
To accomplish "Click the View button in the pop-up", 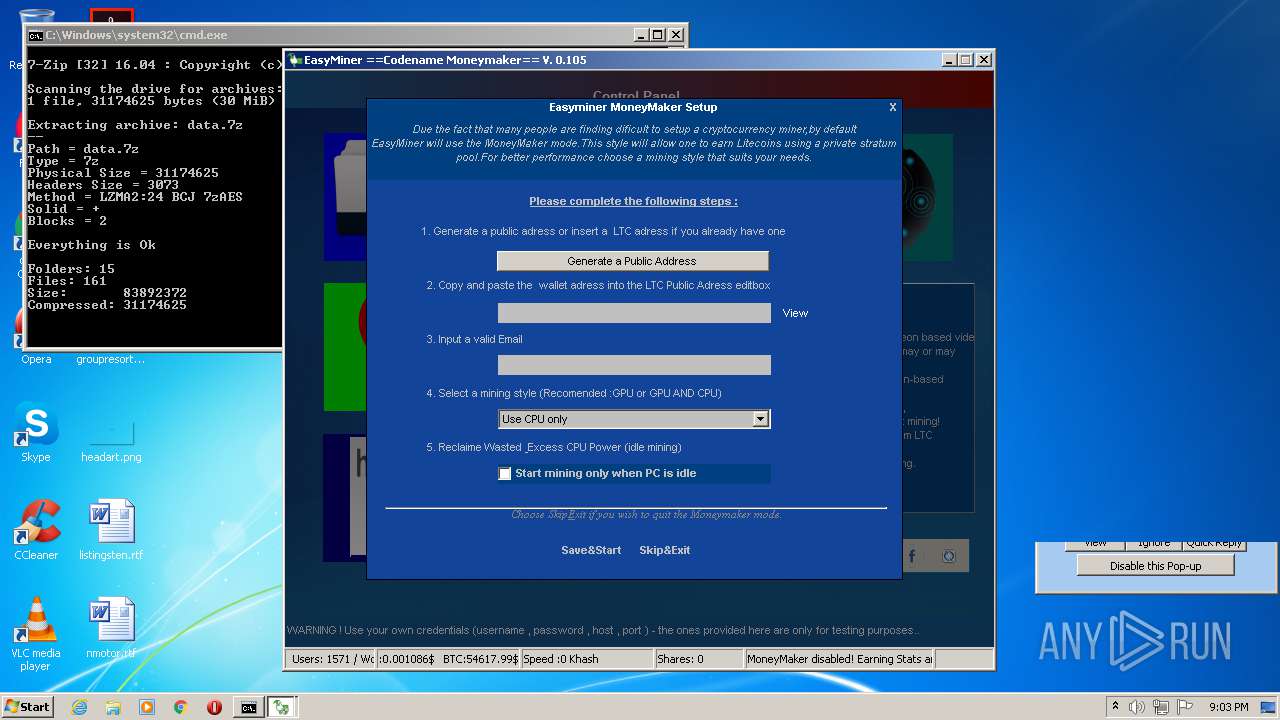I will point(1095,545).
